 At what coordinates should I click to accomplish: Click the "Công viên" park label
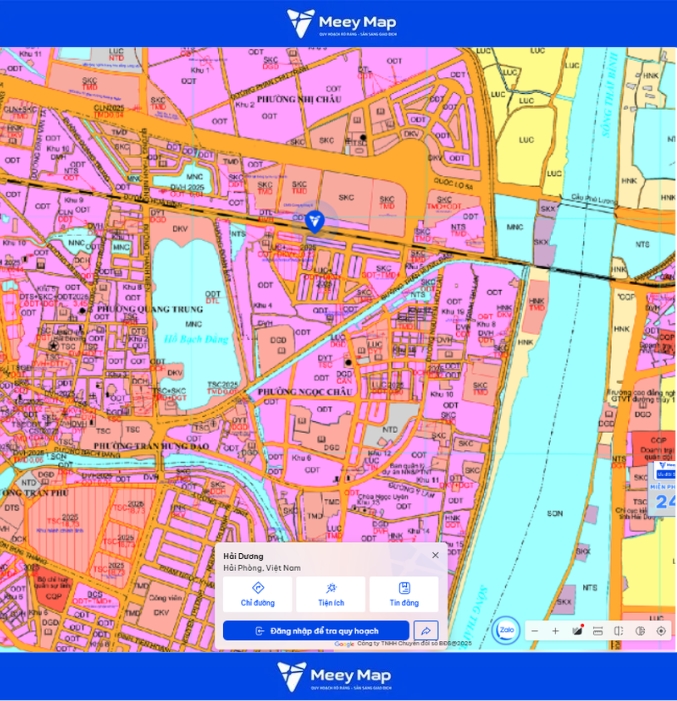click(x=165, y=598)
